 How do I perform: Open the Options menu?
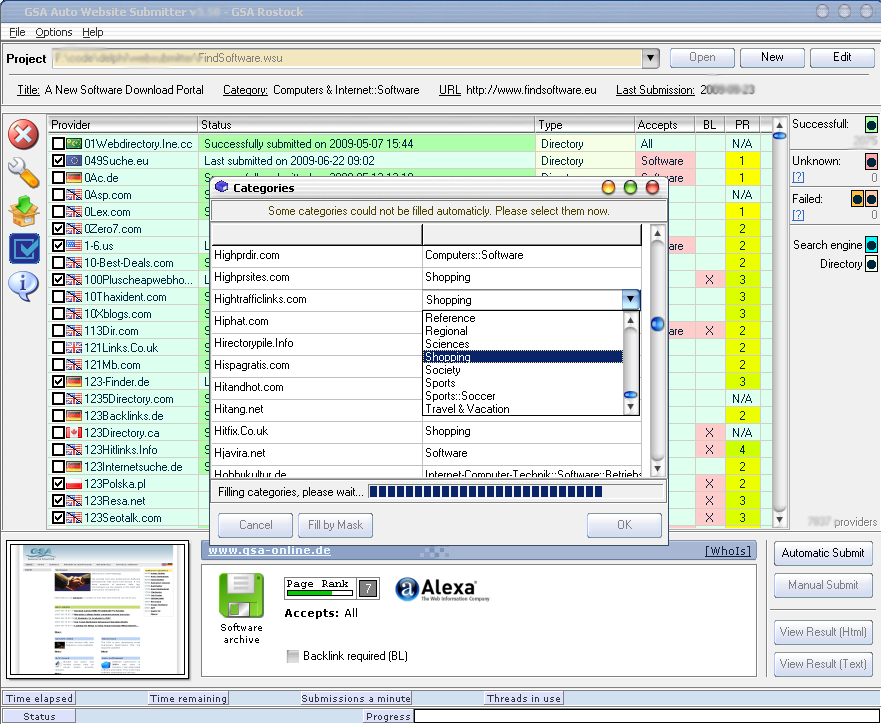click(x=54, y=33)
